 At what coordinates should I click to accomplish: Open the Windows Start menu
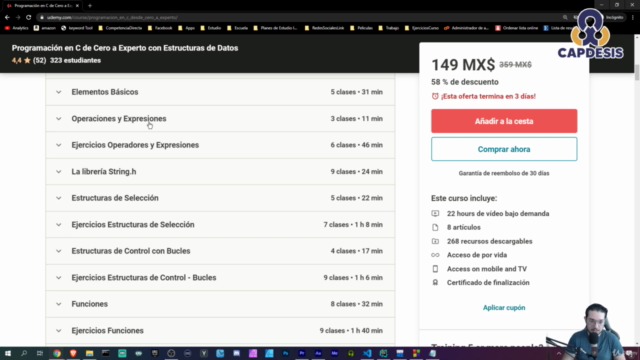[x=8, y=353]
